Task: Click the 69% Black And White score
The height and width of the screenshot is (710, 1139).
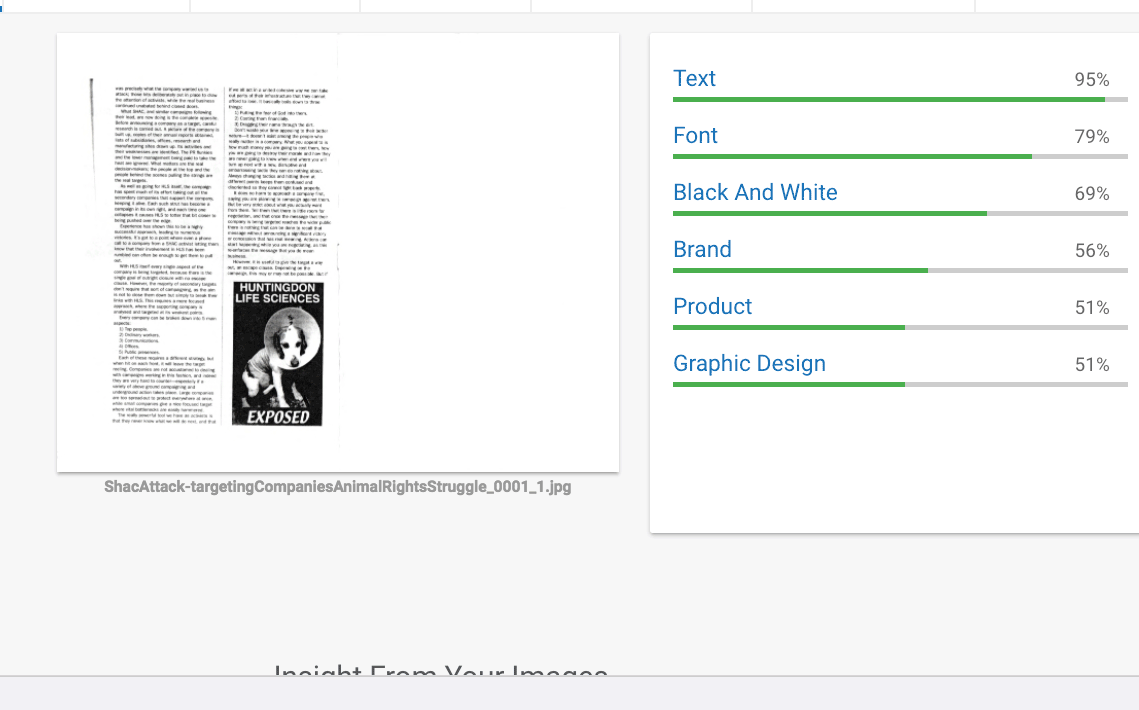Action: coord(1092,194)
